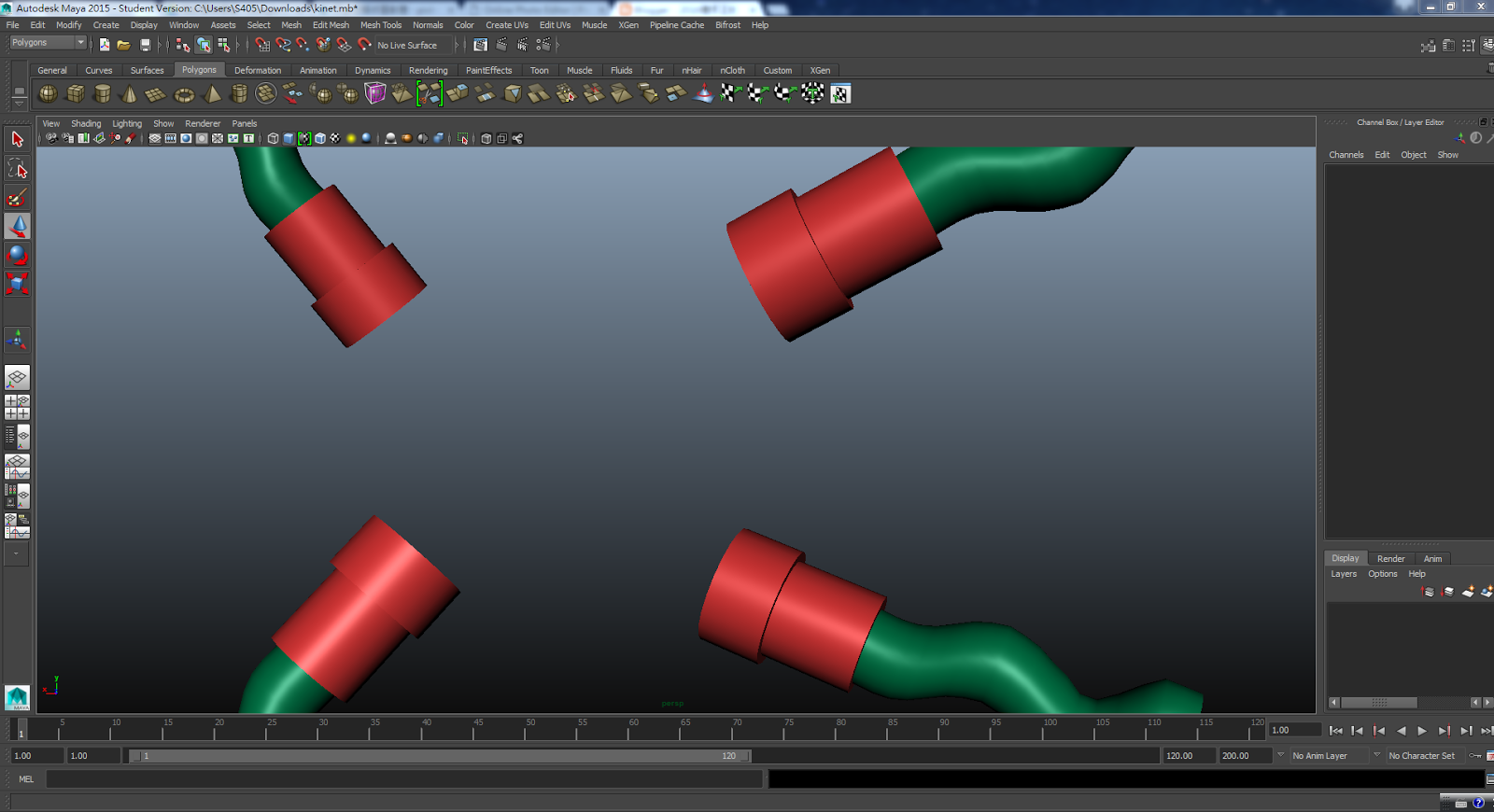
Task: Toggle snap to grids magnet
Action: point(262,45)
